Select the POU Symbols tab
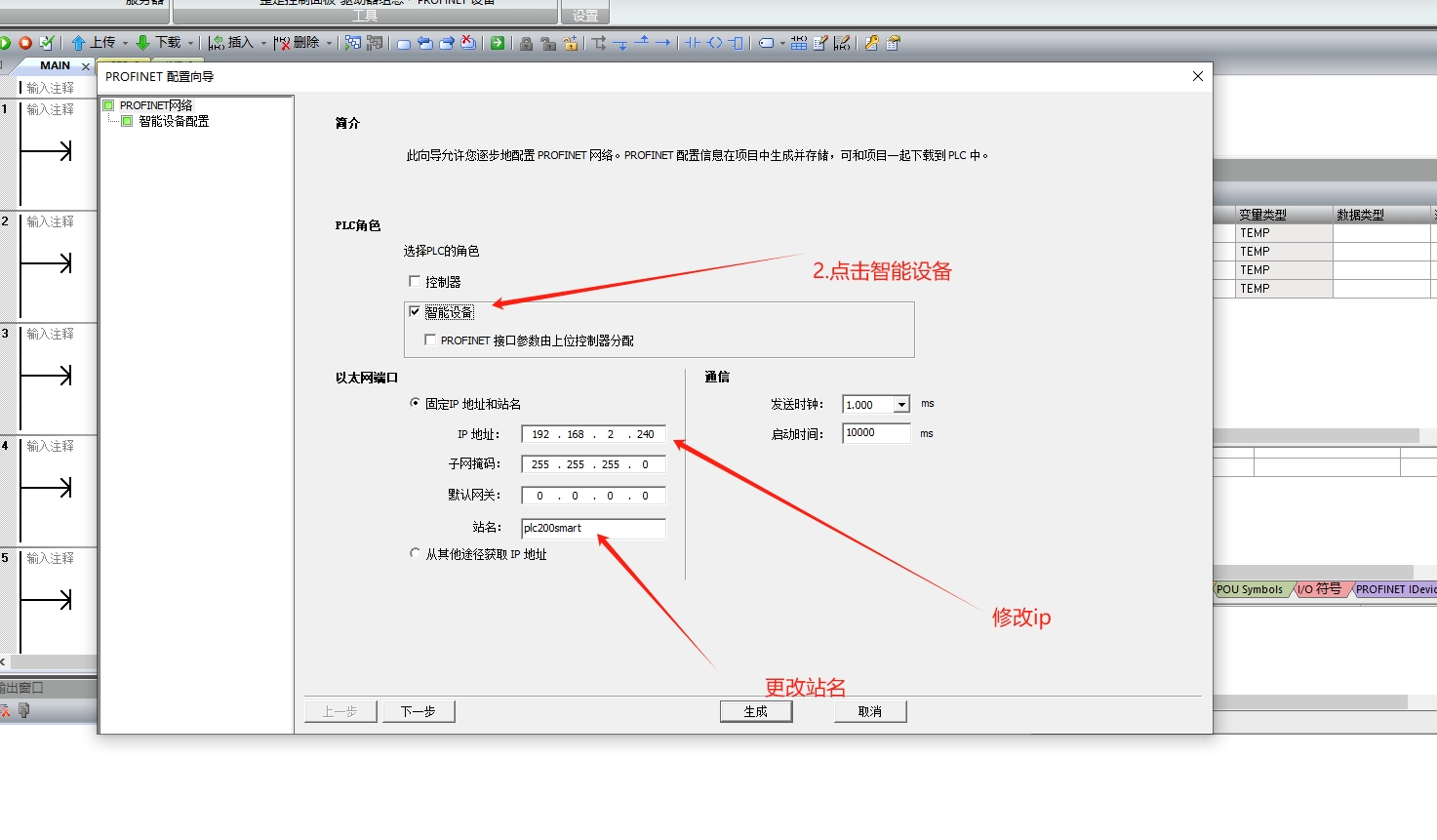Image resolution: width=1437 pixels, height=840 pixels. tap(1249, 589)
